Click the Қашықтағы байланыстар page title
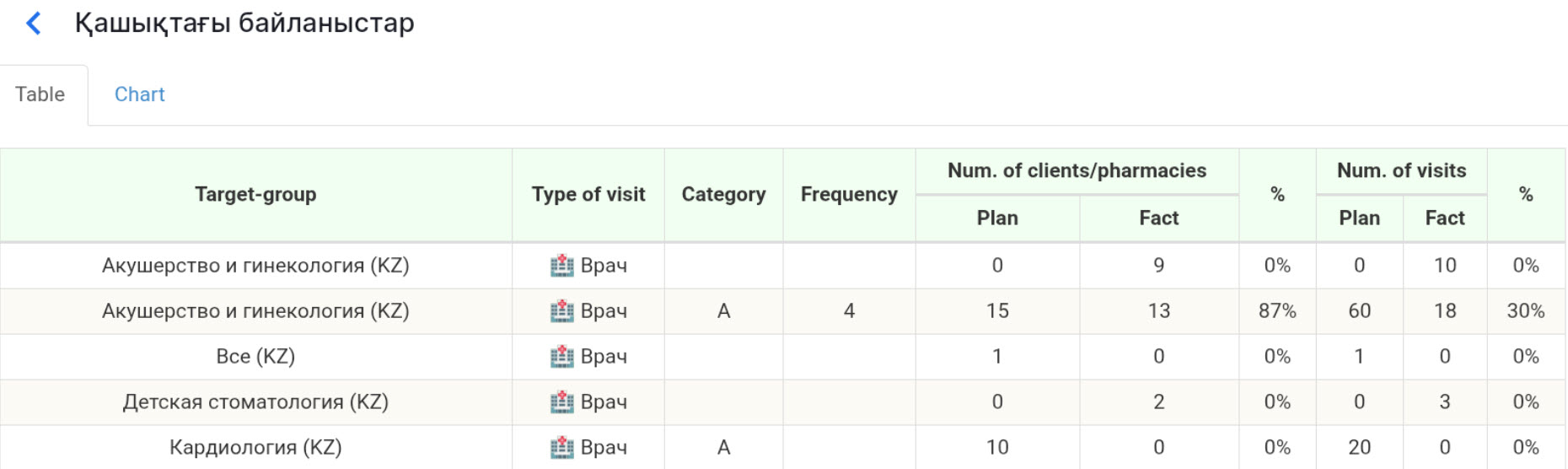The image size is (1568, 469). (244, 24)
